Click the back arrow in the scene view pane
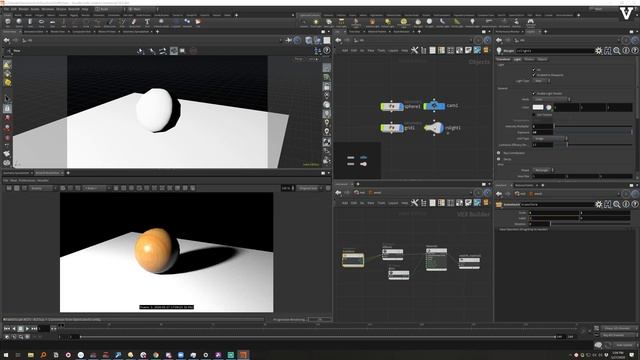The height and width of the screenshot is (360, 640). click(7, 40)
